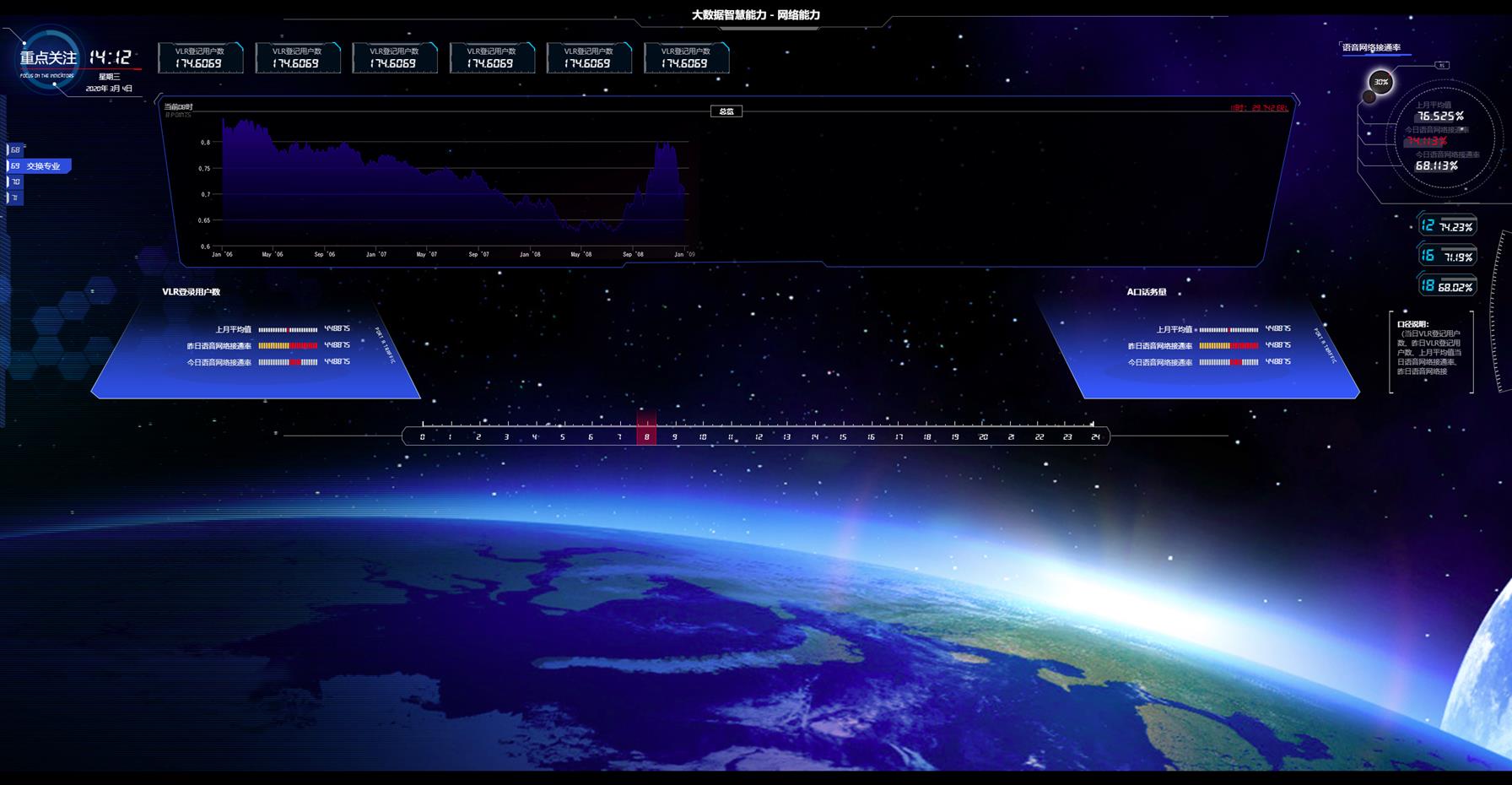Click 今日语音网络接通率 bar in VLR登录用户数 panel

[288, 362]
